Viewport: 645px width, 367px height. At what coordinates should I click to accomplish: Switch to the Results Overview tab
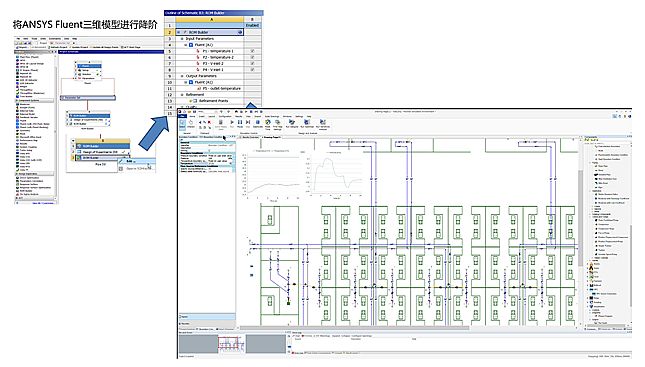click(x=249, y=137)
